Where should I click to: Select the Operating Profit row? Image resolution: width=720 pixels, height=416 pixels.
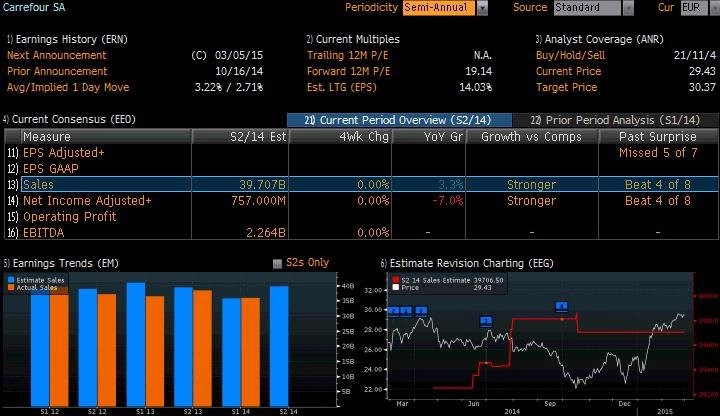(361, 217)
